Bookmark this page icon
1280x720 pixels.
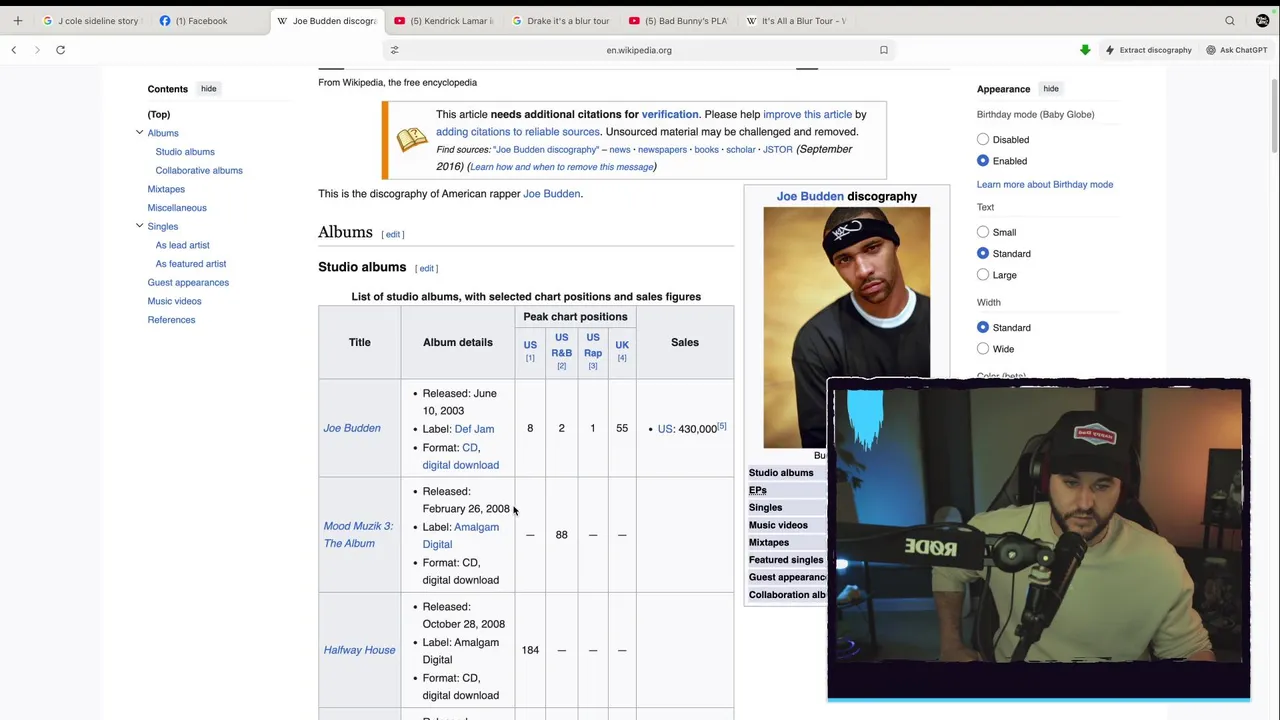pyautogui.click(x=884, y=50)
